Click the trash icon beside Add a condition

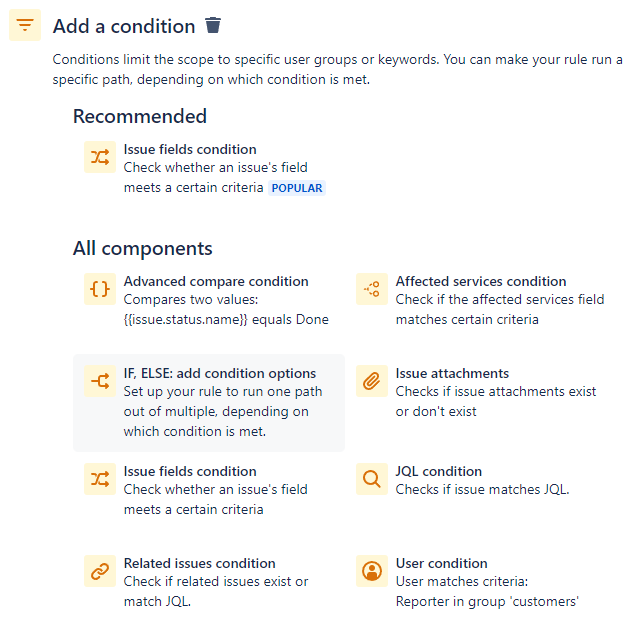[213, 25]
